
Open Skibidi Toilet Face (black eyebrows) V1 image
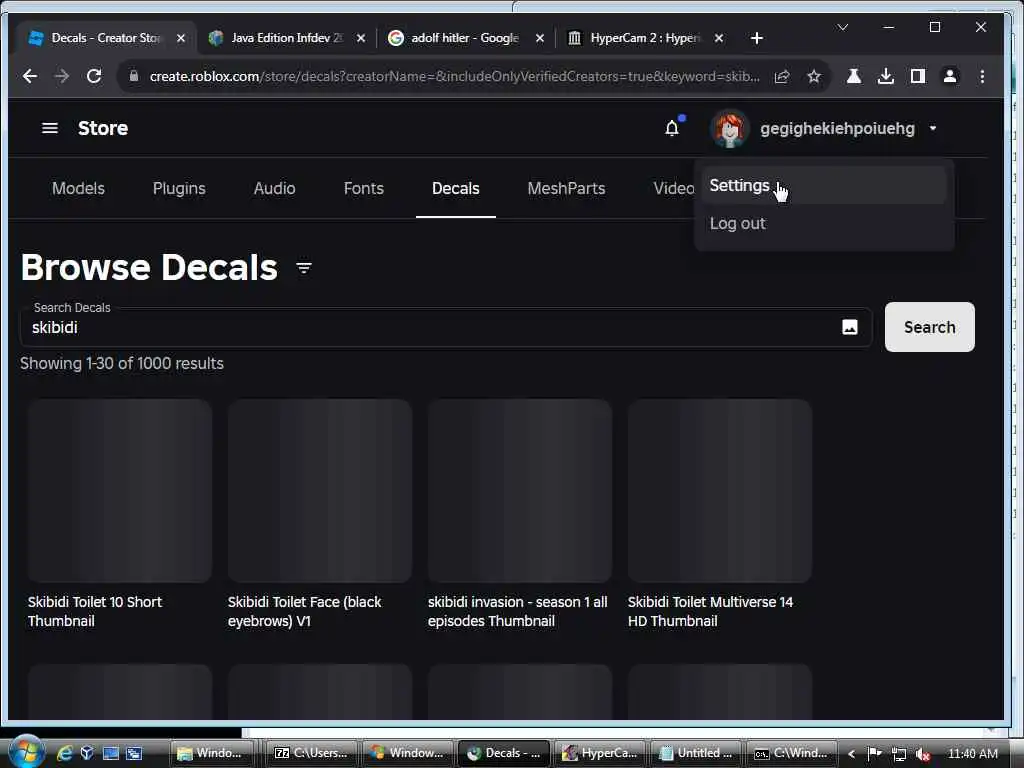[x=320, y=490]
